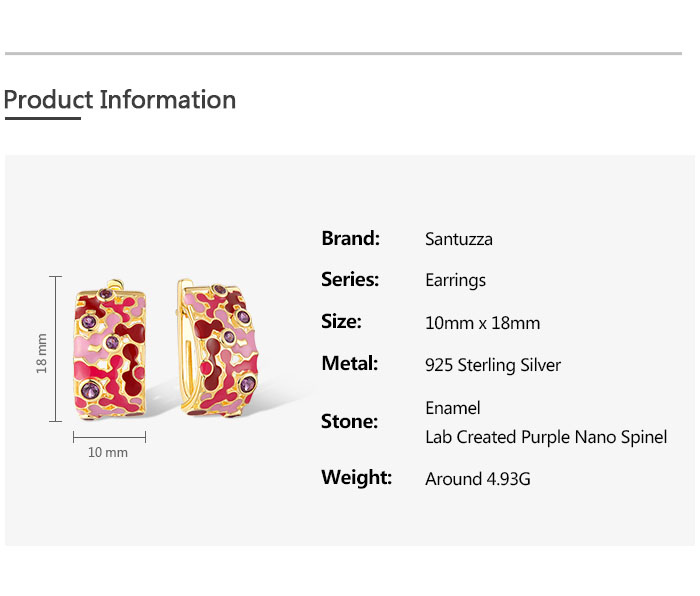
Task: Click the left earring image
Action: (110, 350)
